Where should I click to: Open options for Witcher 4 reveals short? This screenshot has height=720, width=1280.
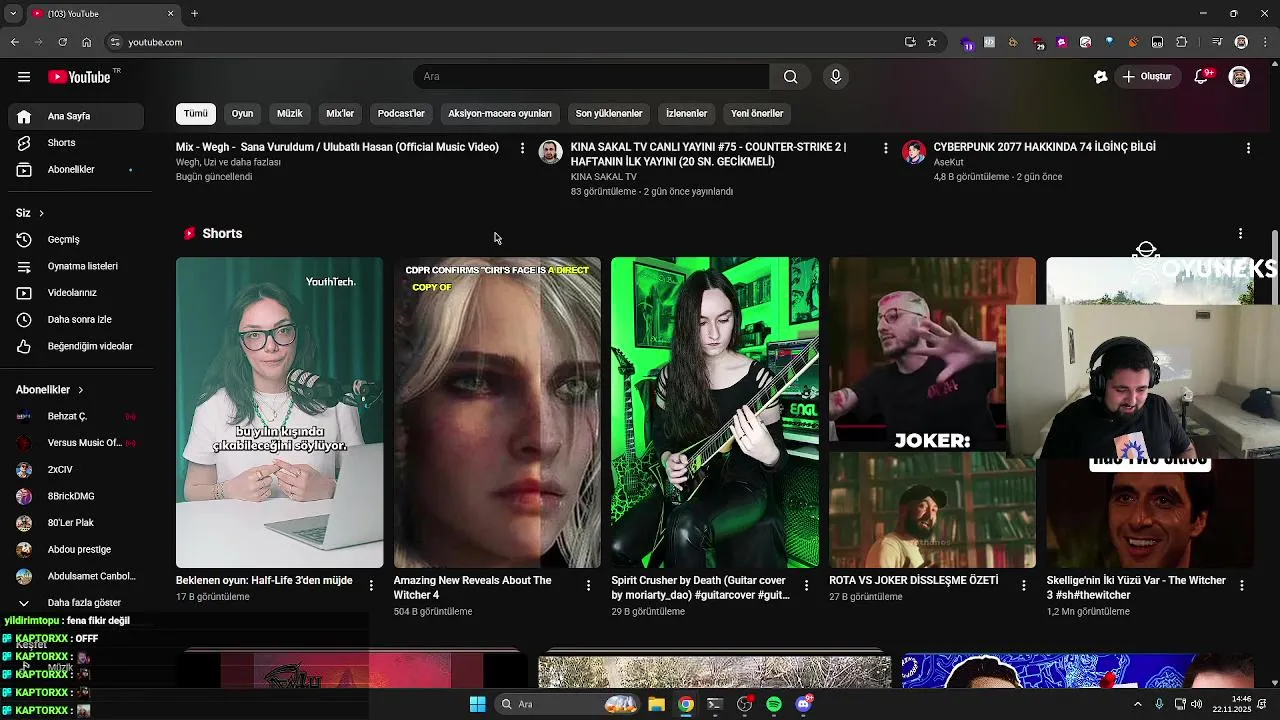[588, 585]
